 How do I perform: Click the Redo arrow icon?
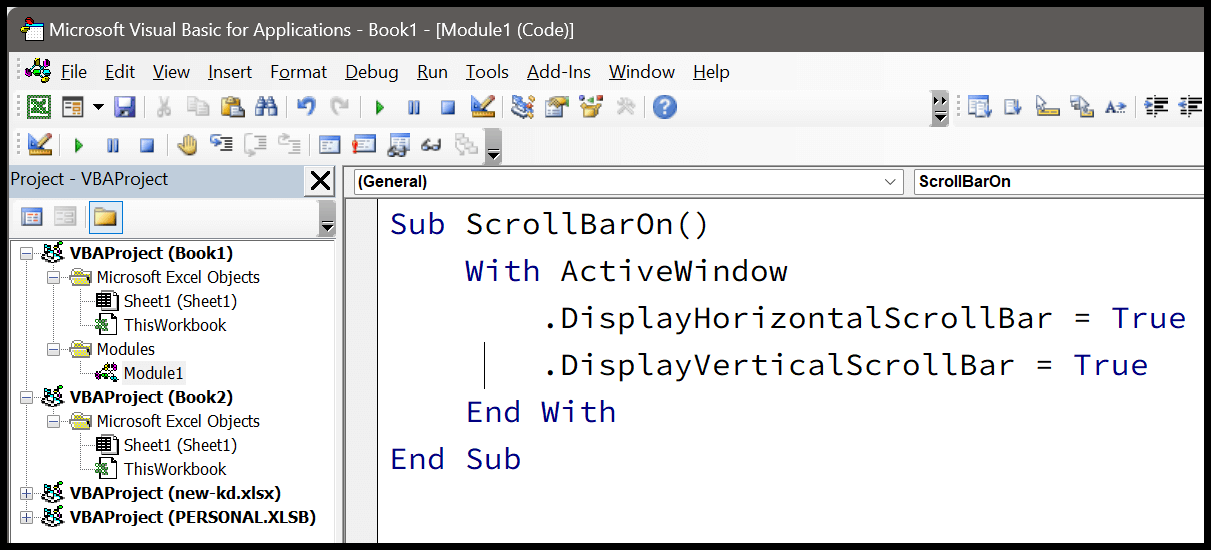coord(340,107)
